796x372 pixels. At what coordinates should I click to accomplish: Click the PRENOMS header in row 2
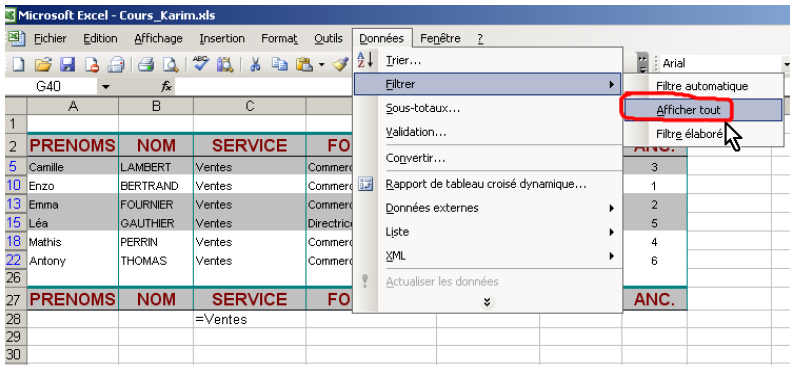click(73, 146)
